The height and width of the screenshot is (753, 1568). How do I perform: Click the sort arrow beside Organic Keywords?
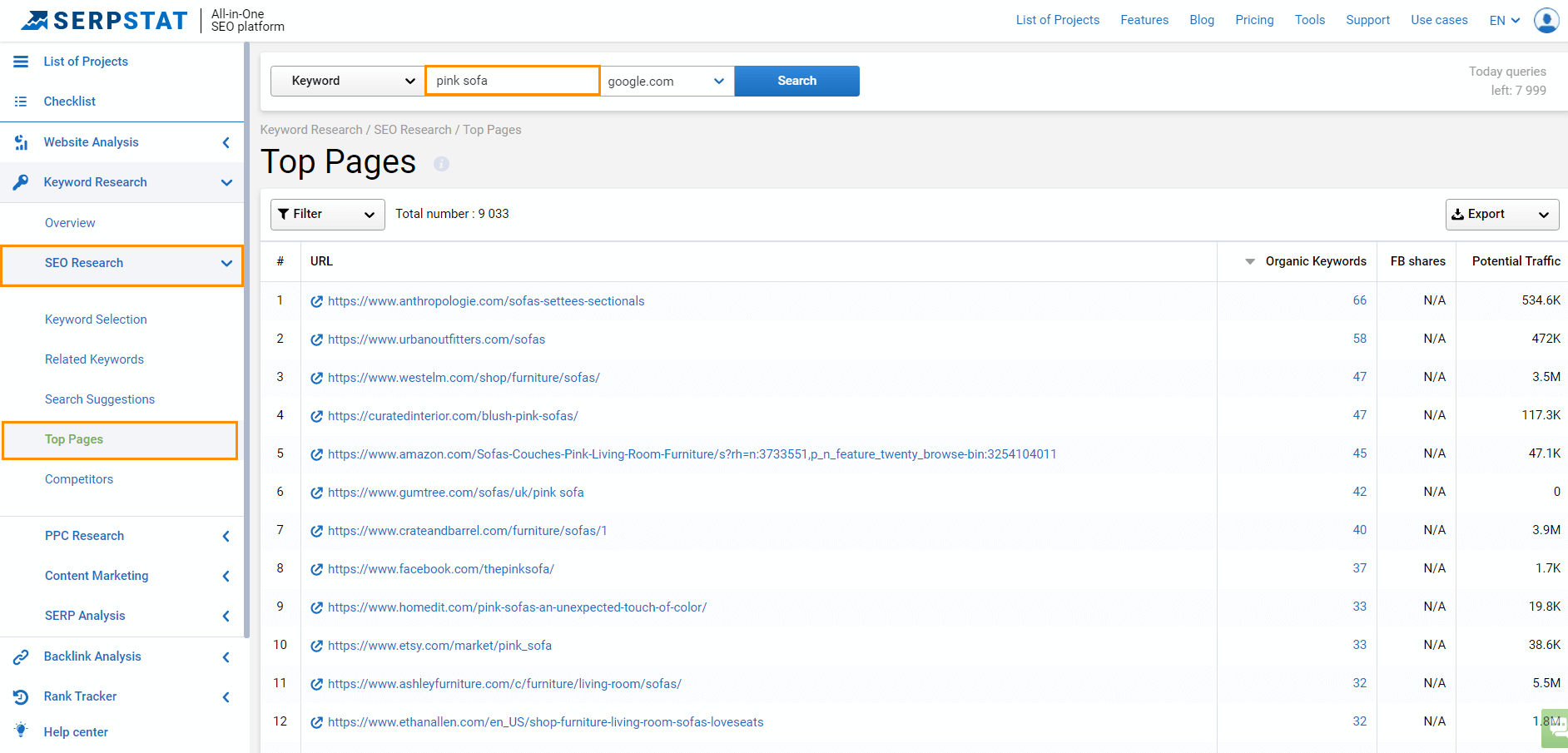pyautogui.click(x=1249, y=261)
